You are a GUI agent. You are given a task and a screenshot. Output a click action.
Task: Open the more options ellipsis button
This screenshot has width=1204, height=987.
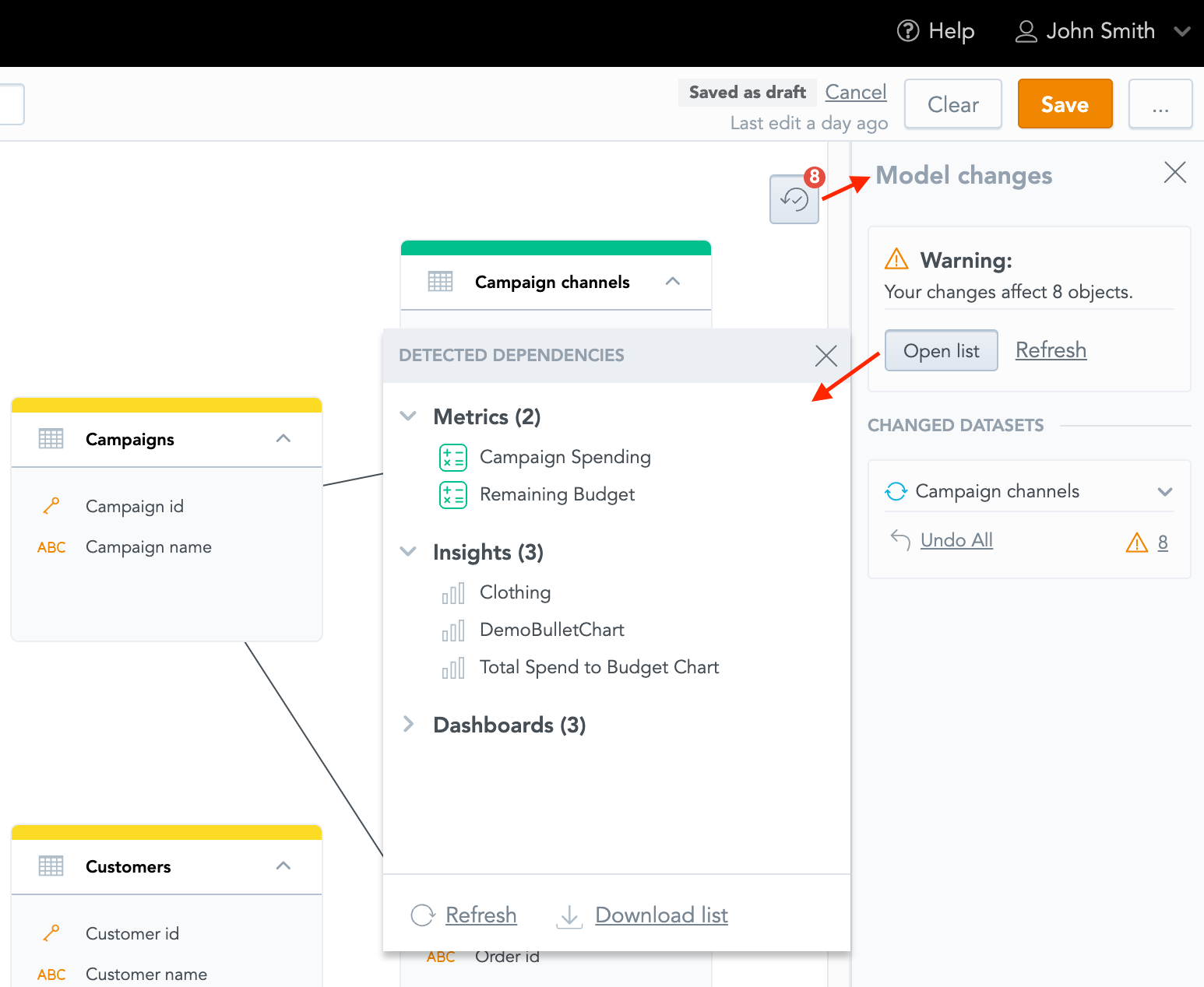[1160, 104]
